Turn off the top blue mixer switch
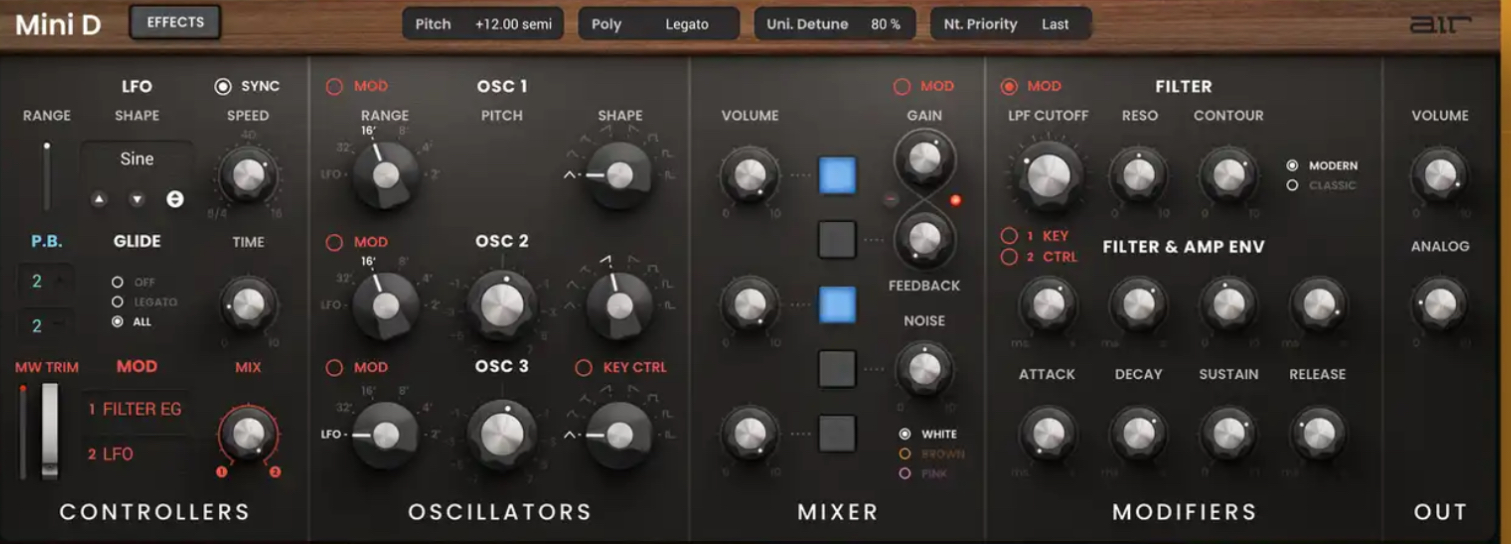 (837, 176)
